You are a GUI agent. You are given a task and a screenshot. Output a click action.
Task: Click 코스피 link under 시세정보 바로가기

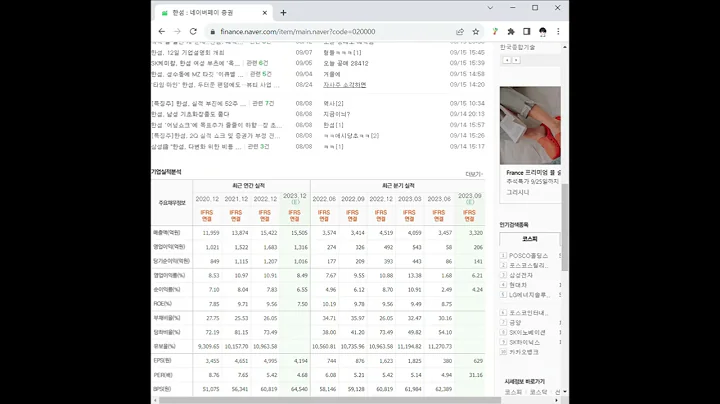(513, 392)
